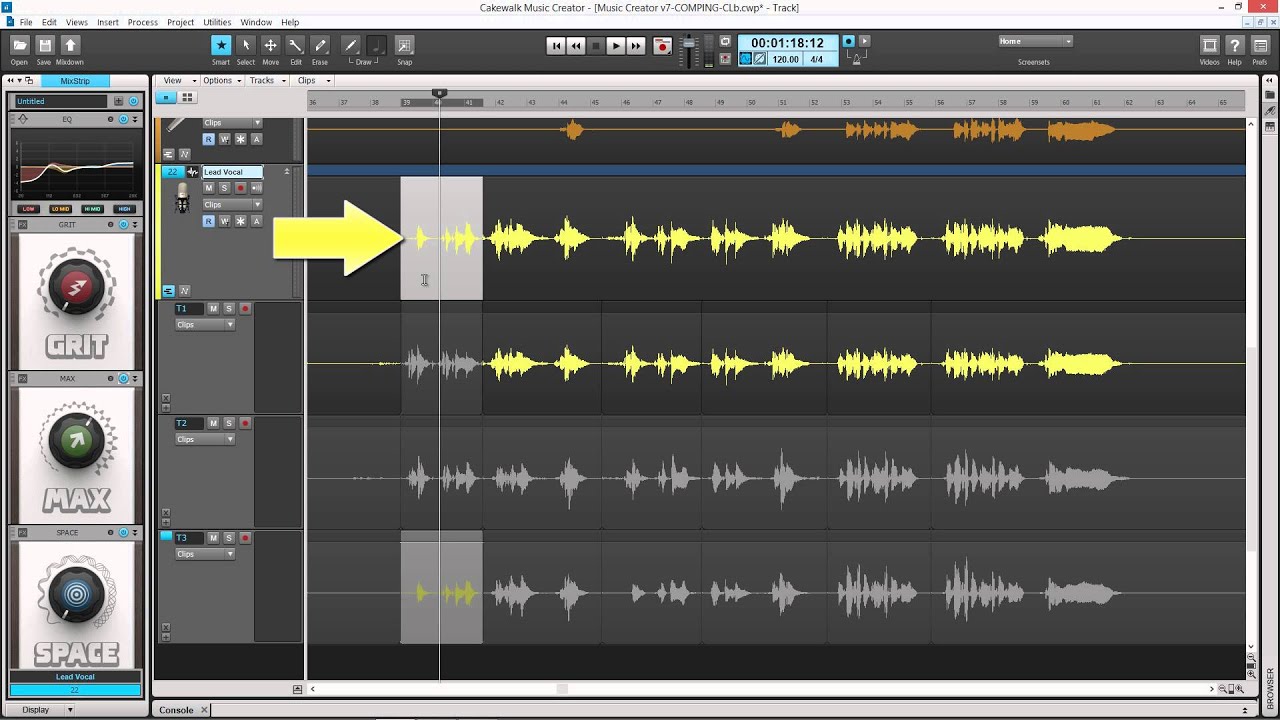Start playback with the Play button
Screen dimensions: 1280x720
coord(616,46)
